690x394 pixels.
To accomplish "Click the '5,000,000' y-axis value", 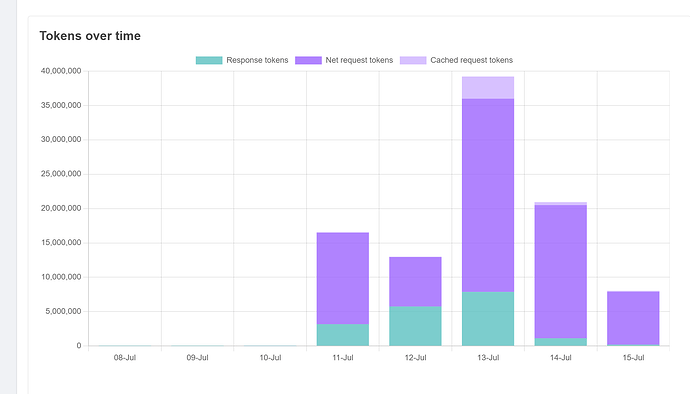I will [63, 311].
